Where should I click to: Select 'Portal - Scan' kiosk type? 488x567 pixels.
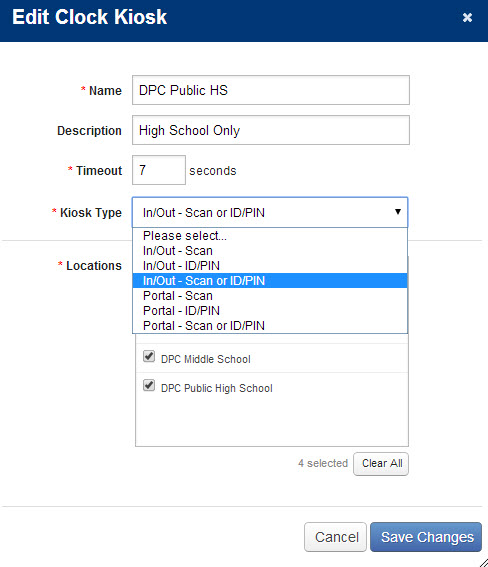[270, 296]
